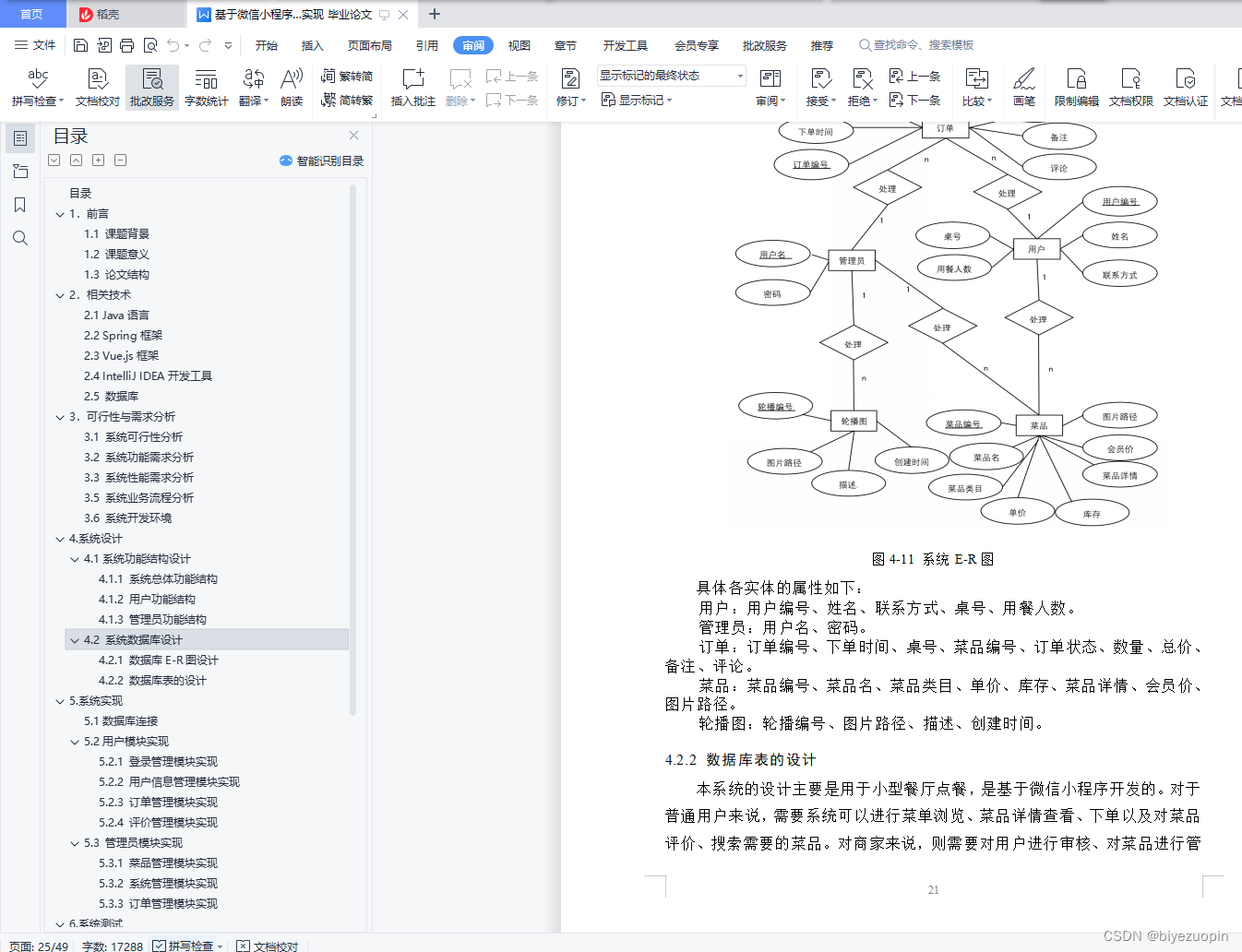
Task: Click the word count '17288' in status bar
Action: click(x=113, y=946)
